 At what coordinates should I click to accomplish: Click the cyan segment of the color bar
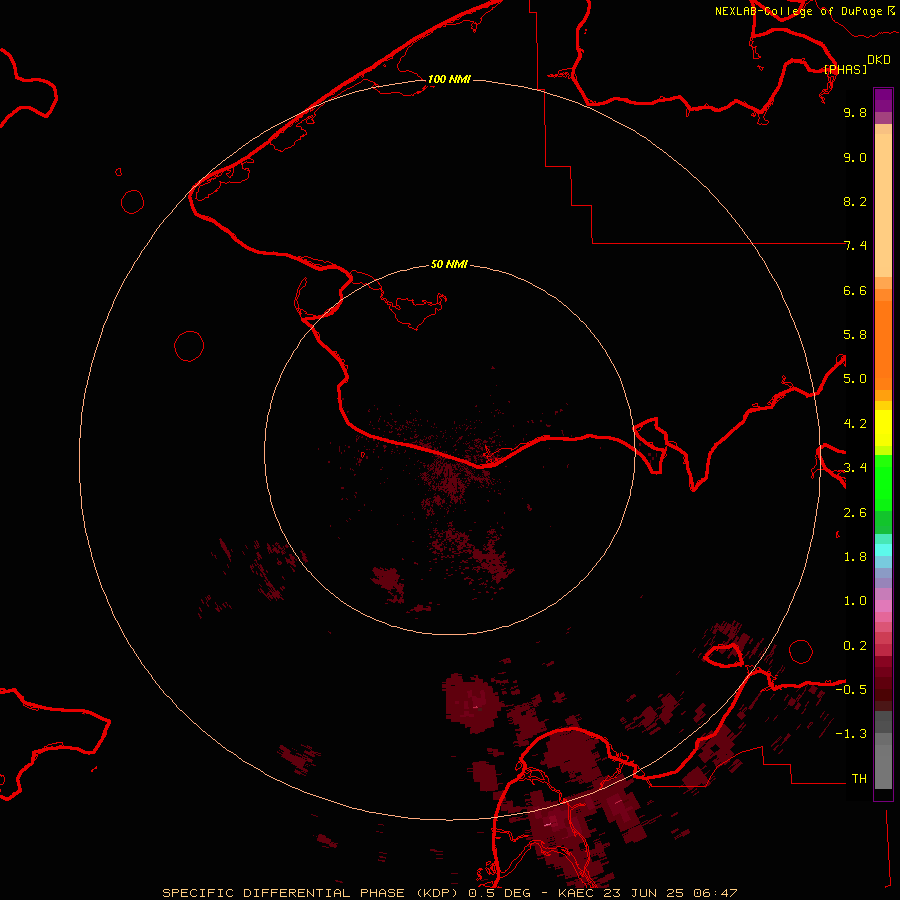[x=883, y=550]
